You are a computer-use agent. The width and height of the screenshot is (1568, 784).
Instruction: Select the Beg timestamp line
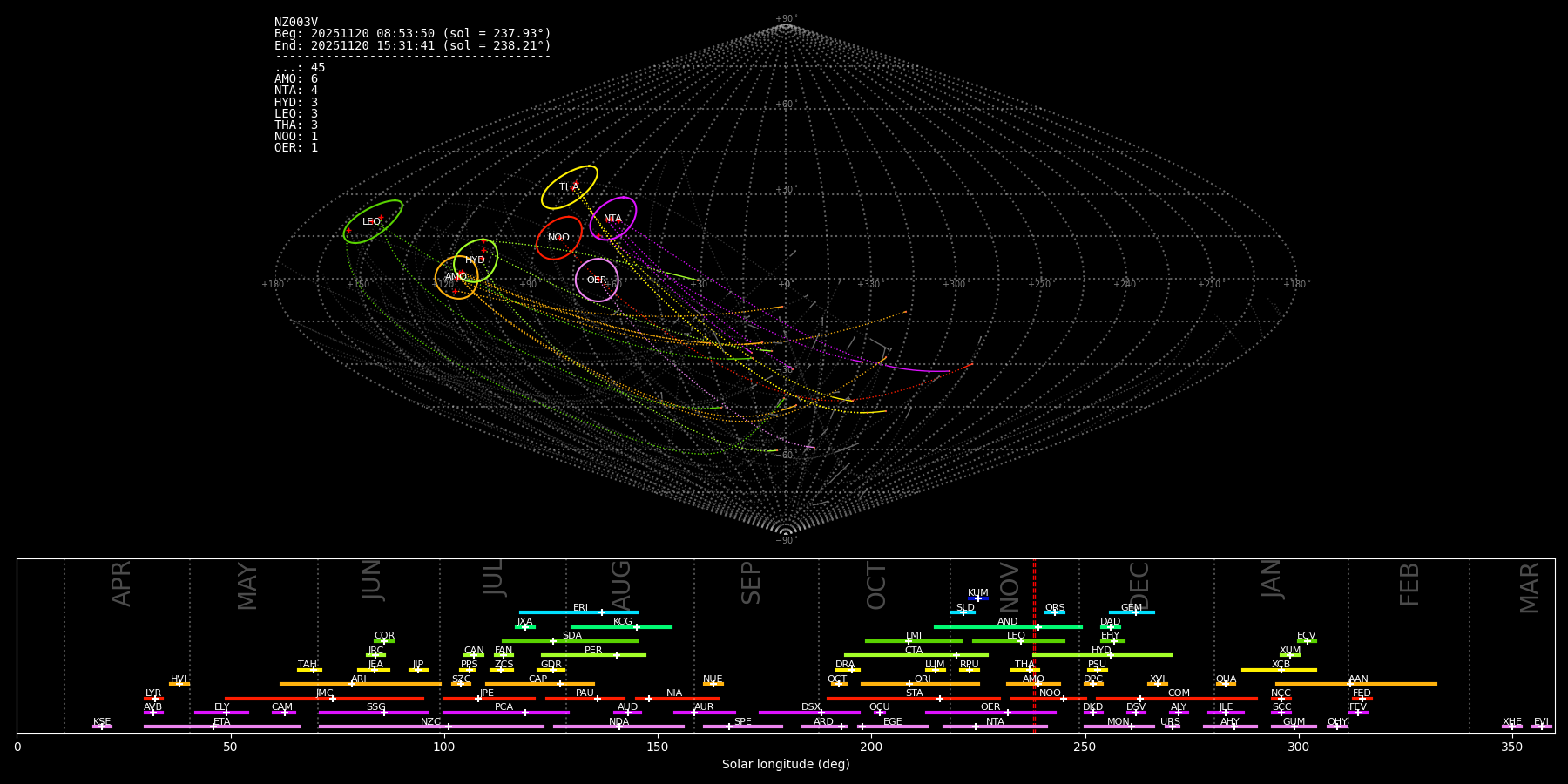point(413,34)
